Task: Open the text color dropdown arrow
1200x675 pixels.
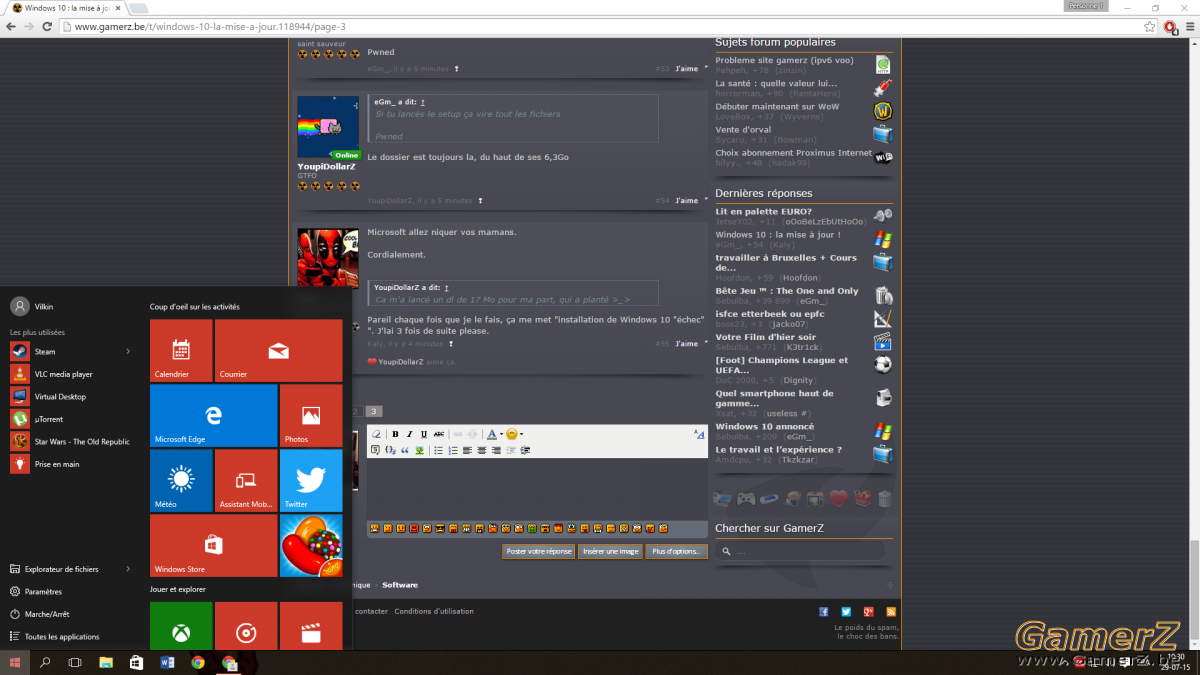Action: point(501,434)
